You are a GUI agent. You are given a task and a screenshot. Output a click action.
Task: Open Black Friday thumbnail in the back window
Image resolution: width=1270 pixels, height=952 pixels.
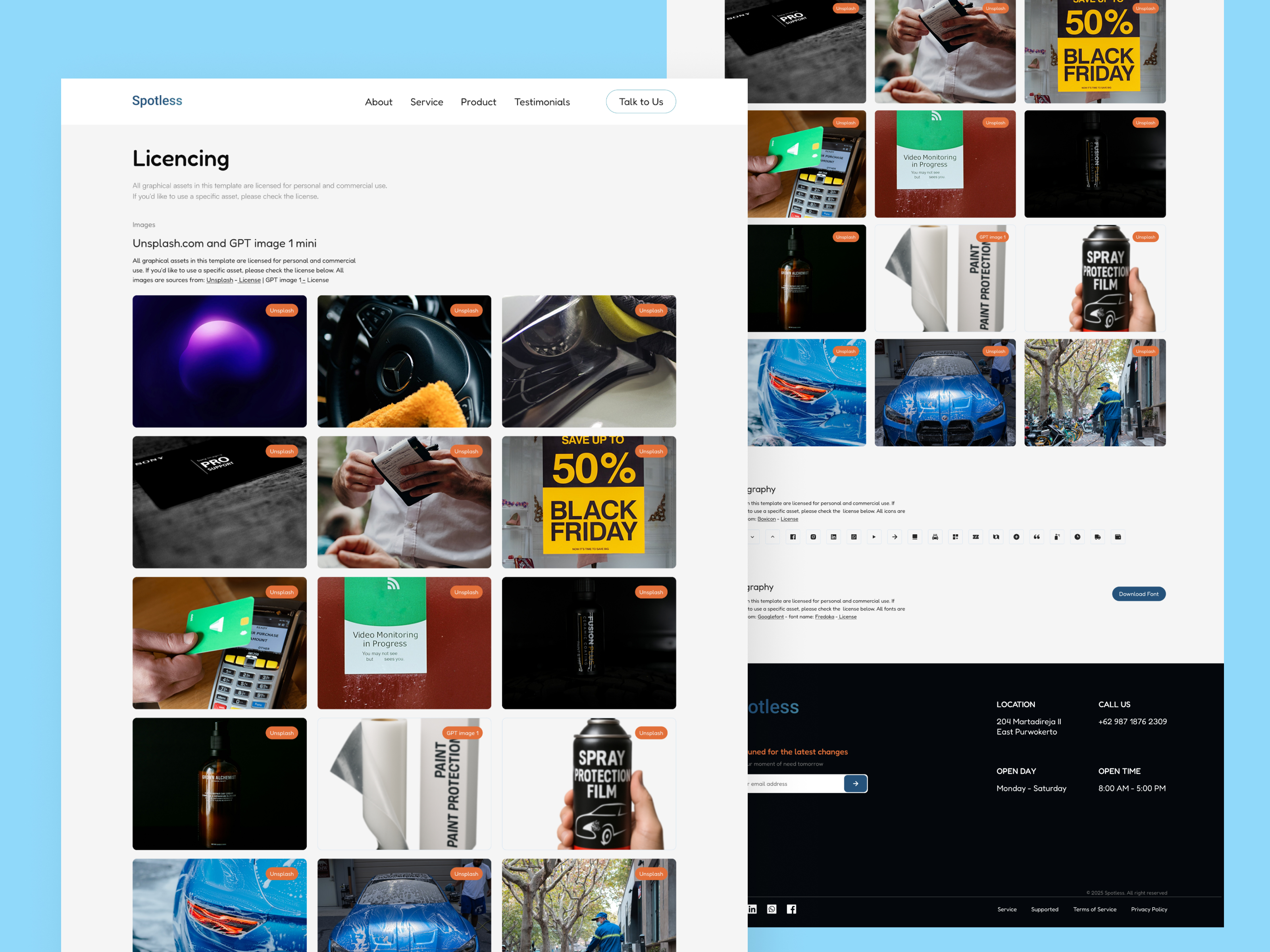1095,52
